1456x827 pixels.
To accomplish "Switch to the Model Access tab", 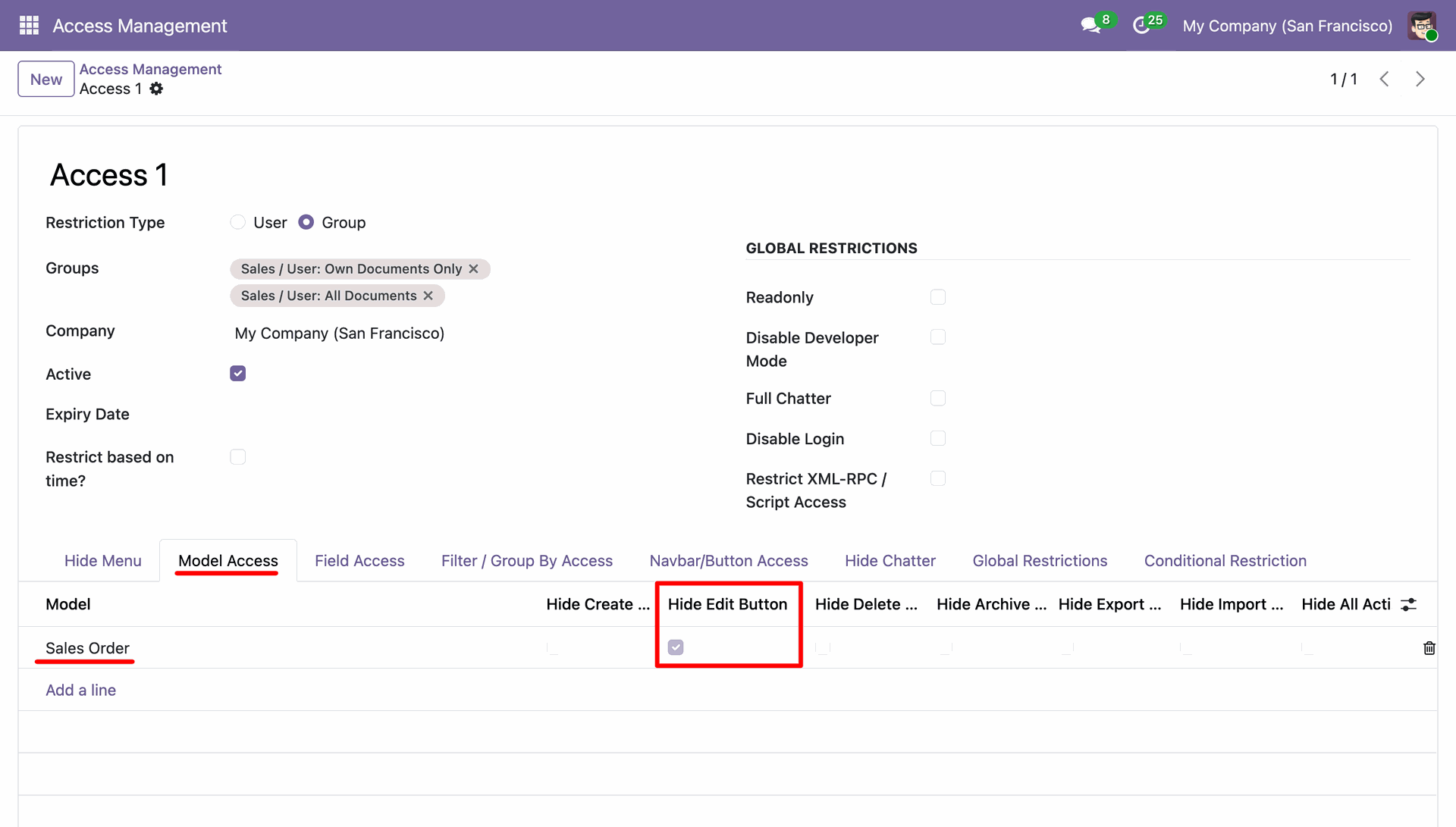I will coord(228,561).
